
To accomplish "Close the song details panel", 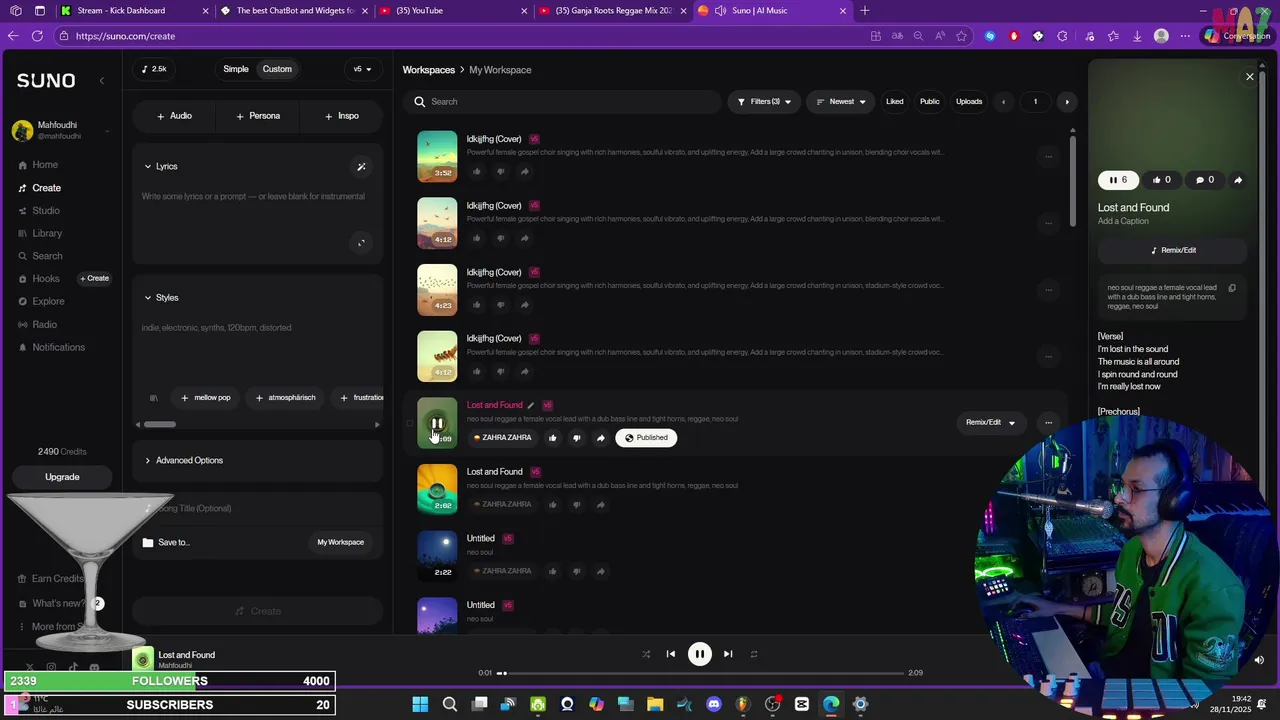I will (1249, 77).
